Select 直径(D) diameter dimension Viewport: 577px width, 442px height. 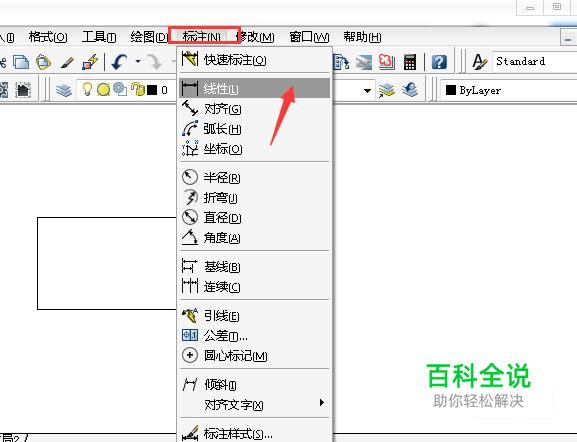pyautogui.click(x=255, y=218)
